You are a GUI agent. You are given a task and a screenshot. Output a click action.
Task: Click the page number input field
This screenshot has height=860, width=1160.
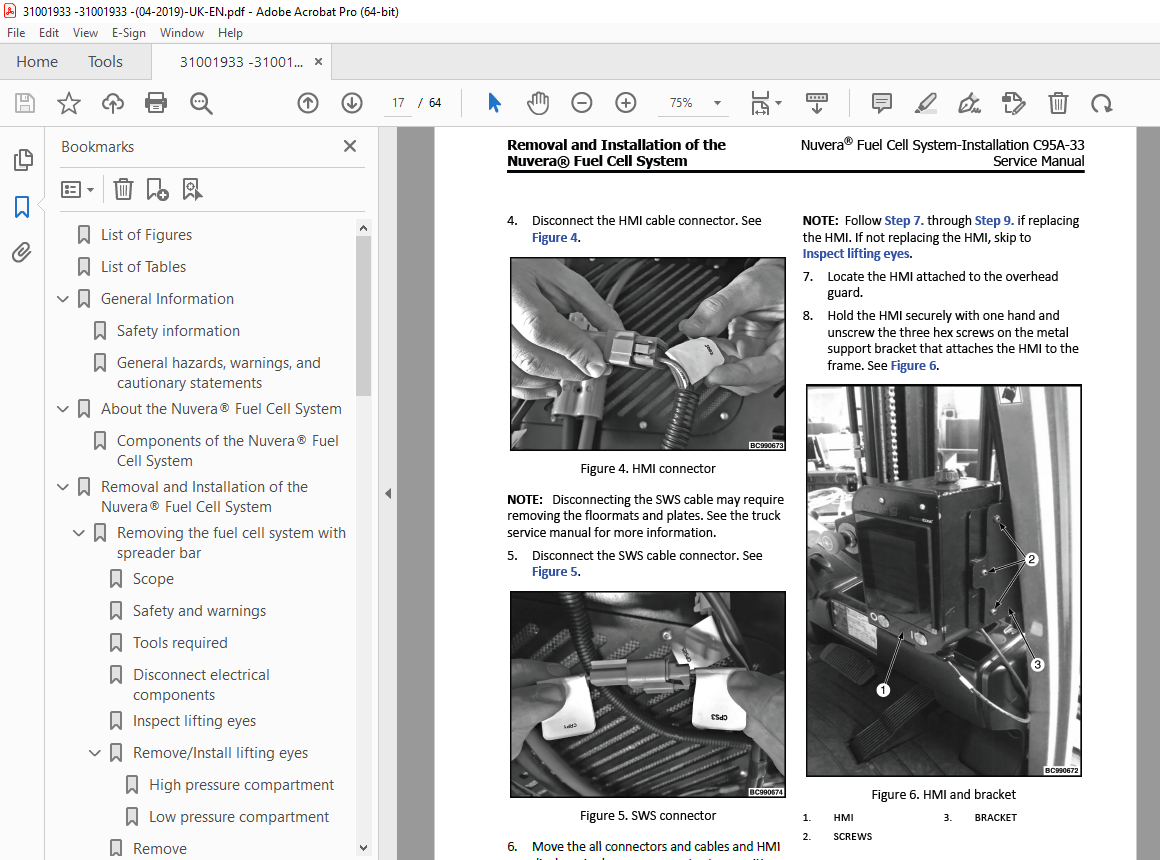pyautogui.click(x=398, y=103)
